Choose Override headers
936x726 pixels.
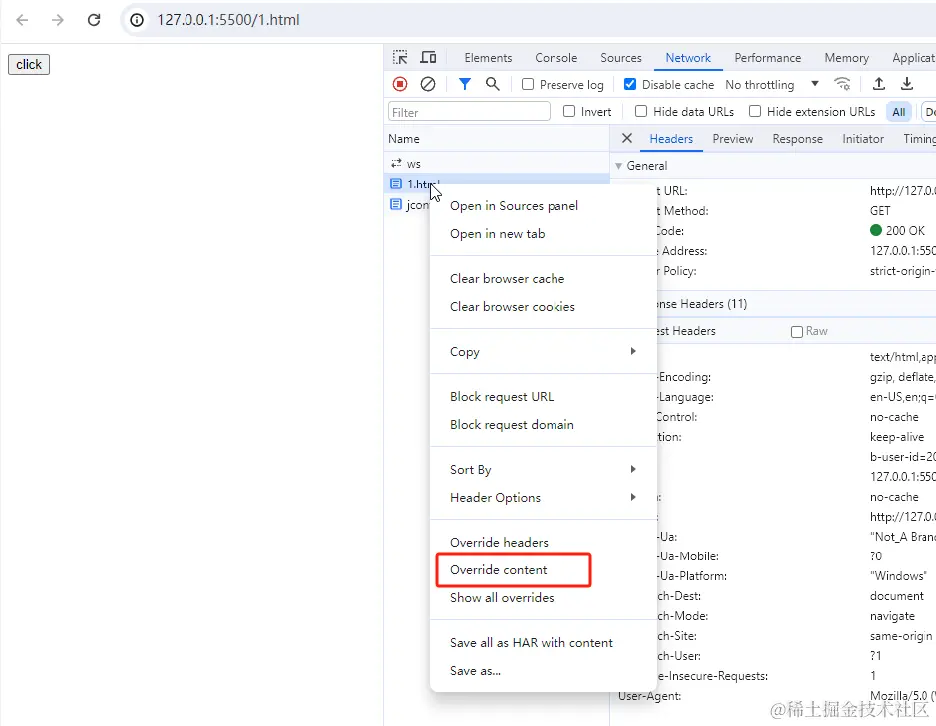(543, 542)
